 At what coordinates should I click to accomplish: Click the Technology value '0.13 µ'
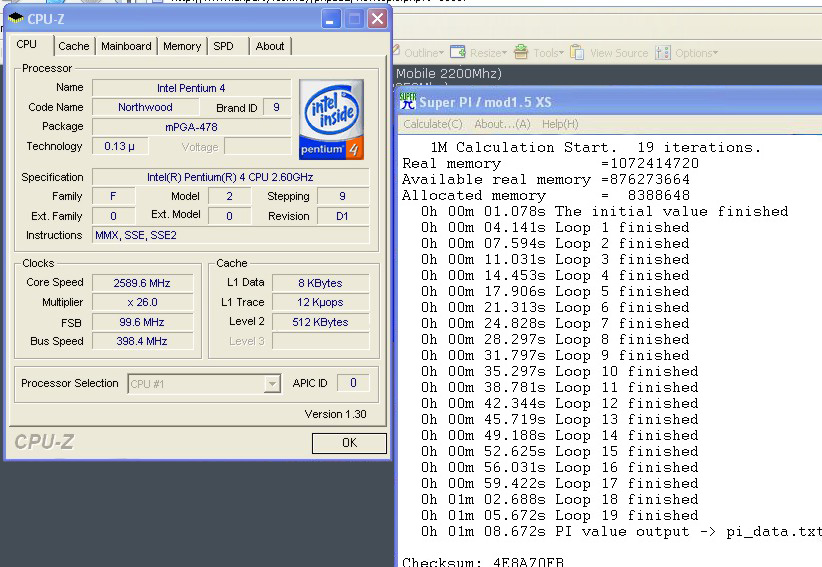pos(120,146)
